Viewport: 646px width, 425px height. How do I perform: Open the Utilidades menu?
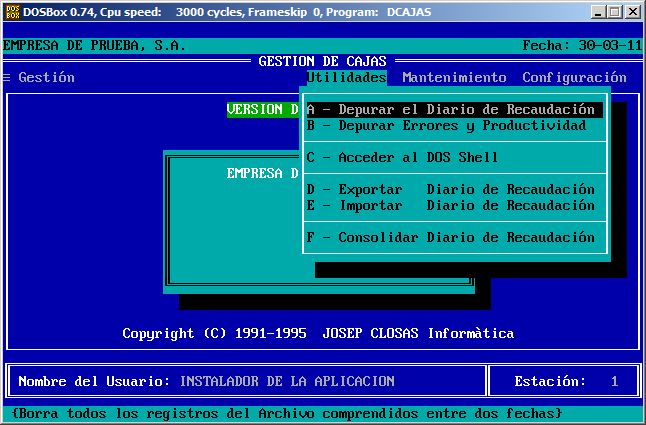346,77
